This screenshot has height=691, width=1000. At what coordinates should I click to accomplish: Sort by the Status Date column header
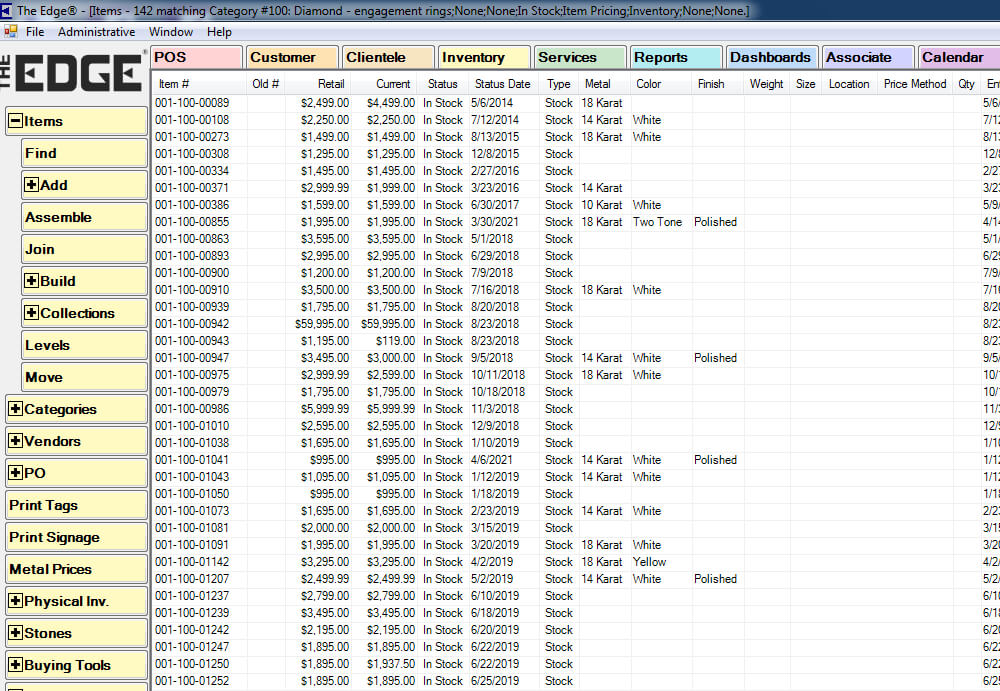503,84
